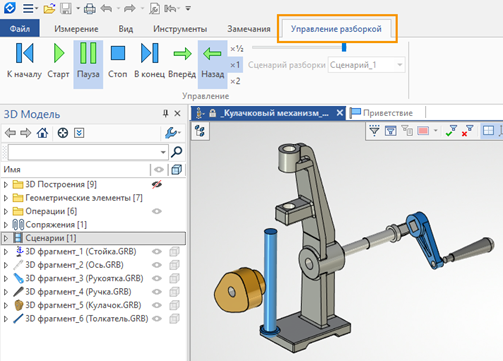Click the cube column header icon
503x361 pixels.
click(x=177, y=170)
